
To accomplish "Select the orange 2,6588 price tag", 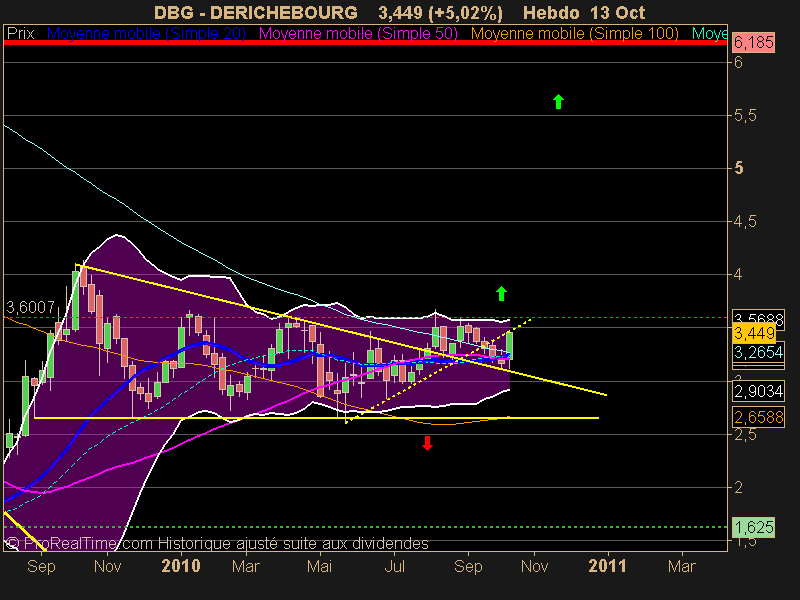I will 759,417.
